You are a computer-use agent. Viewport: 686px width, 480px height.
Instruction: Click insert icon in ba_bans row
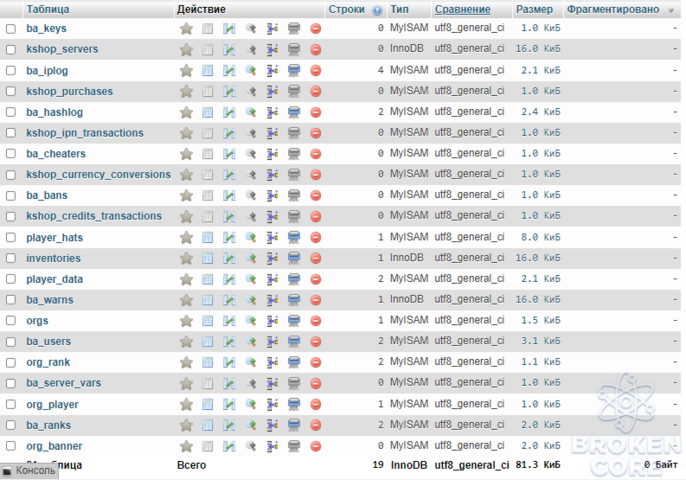272,196
